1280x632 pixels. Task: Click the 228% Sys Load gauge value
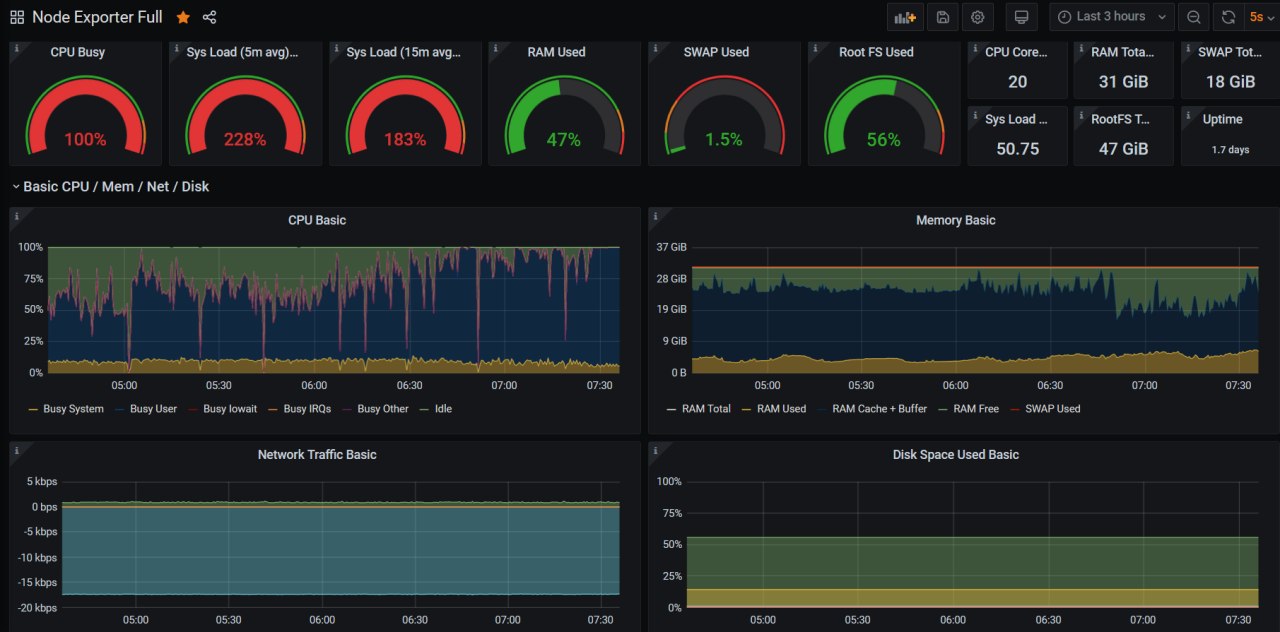(245, 140)
